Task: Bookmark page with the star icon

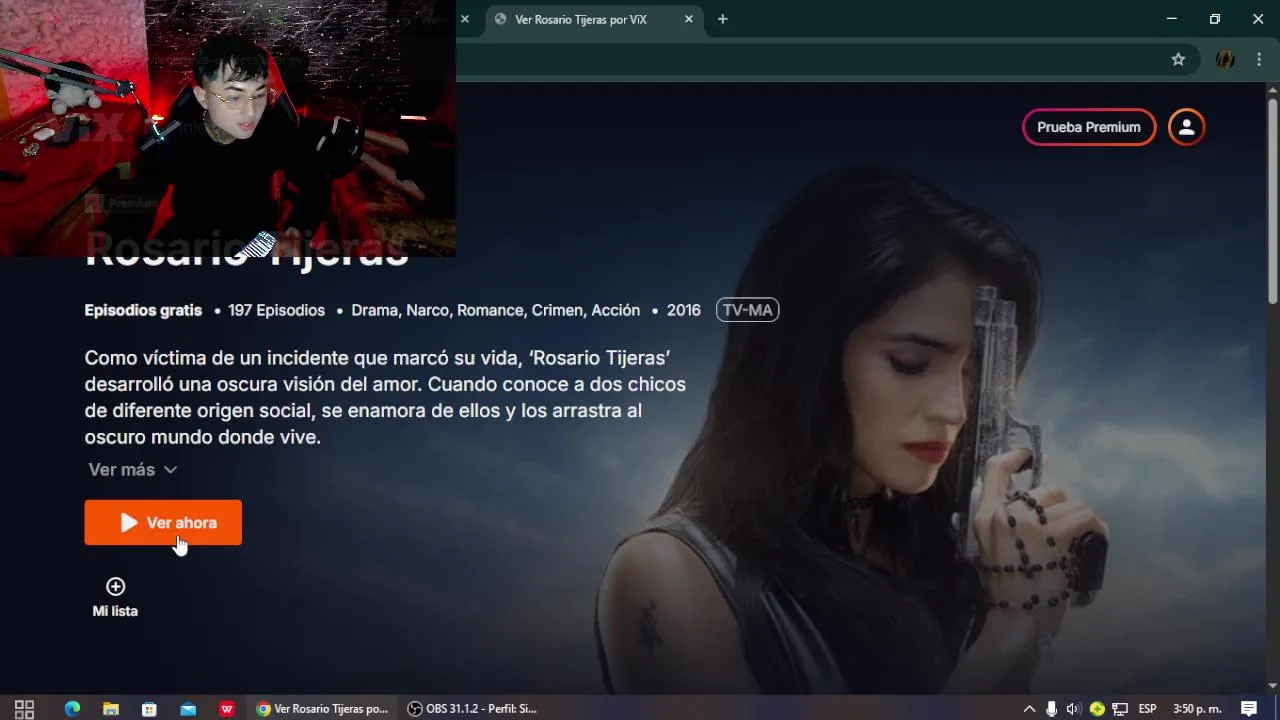Action: pyautogui.click(x=1178, y=59)
